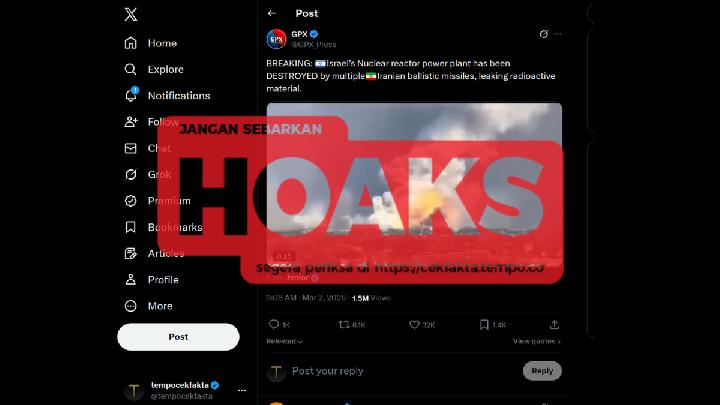Expand the Relevant sort dropdown
720x405 pixels.
pyautogui.click(x=284, y=341)
